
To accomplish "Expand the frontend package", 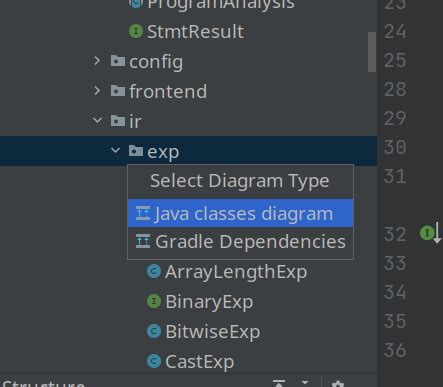I will pos(97,90).
